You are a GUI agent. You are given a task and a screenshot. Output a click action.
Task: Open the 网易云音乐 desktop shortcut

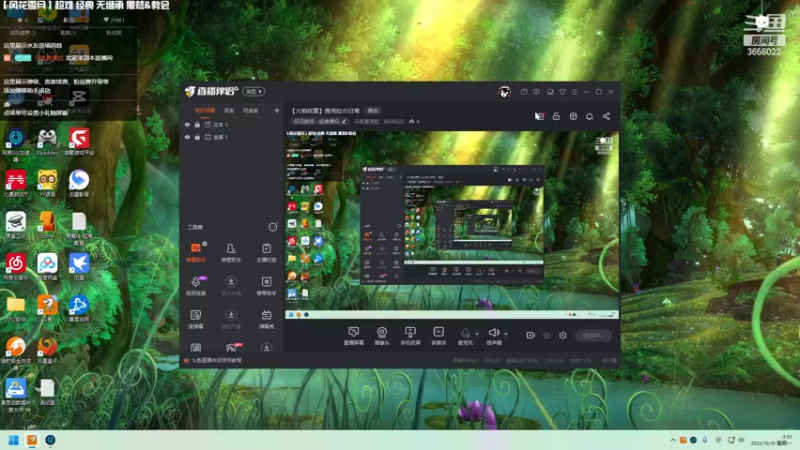[x=16, y=267]
